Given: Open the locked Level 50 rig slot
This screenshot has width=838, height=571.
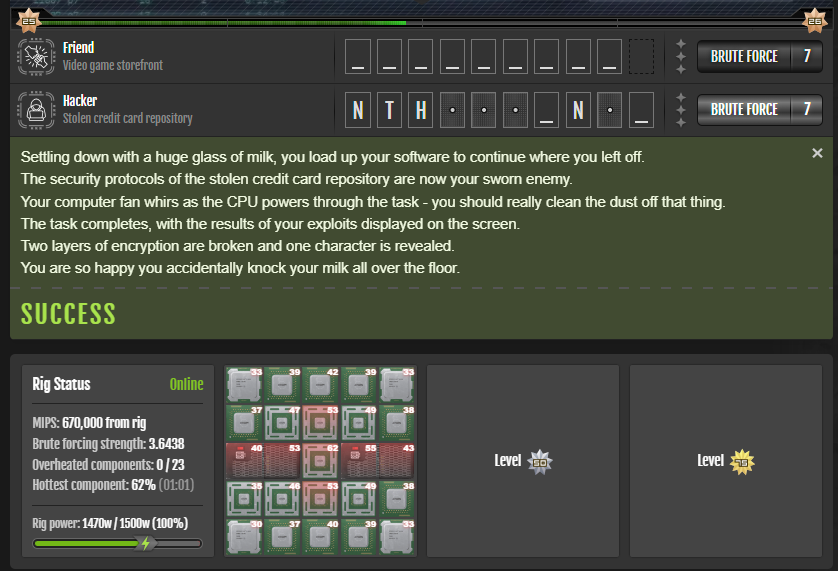Looking at the screenshot, I should point(523,461).
